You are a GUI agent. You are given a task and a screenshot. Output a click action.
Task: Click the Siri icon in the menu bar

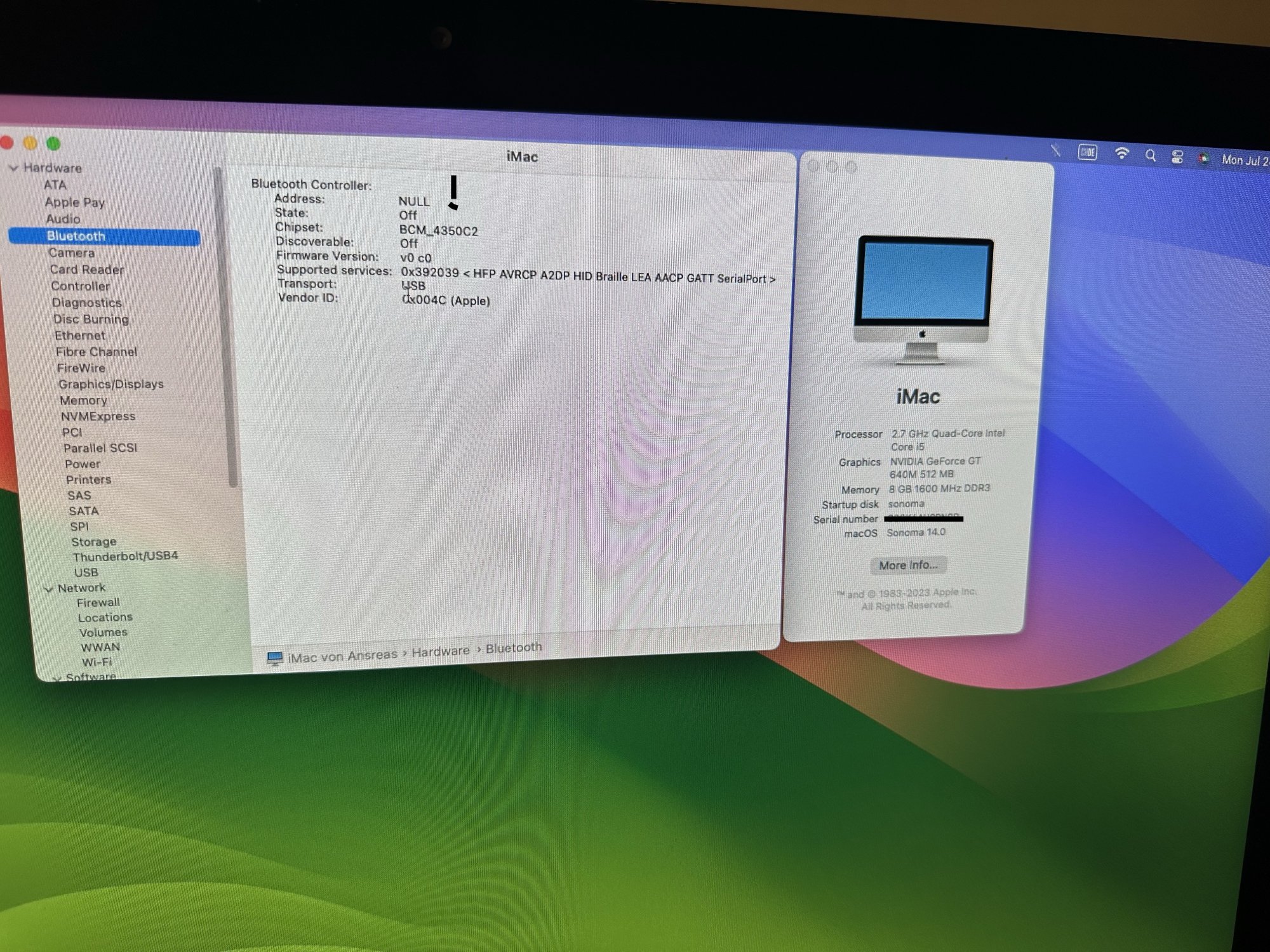coord(1203,159)
